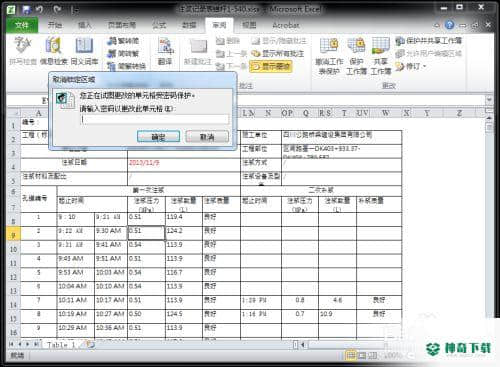Toggle the 显示墨迹 show ink button
Image resolution: width=500 pixels, height=367 pixels.
point(271,66)
